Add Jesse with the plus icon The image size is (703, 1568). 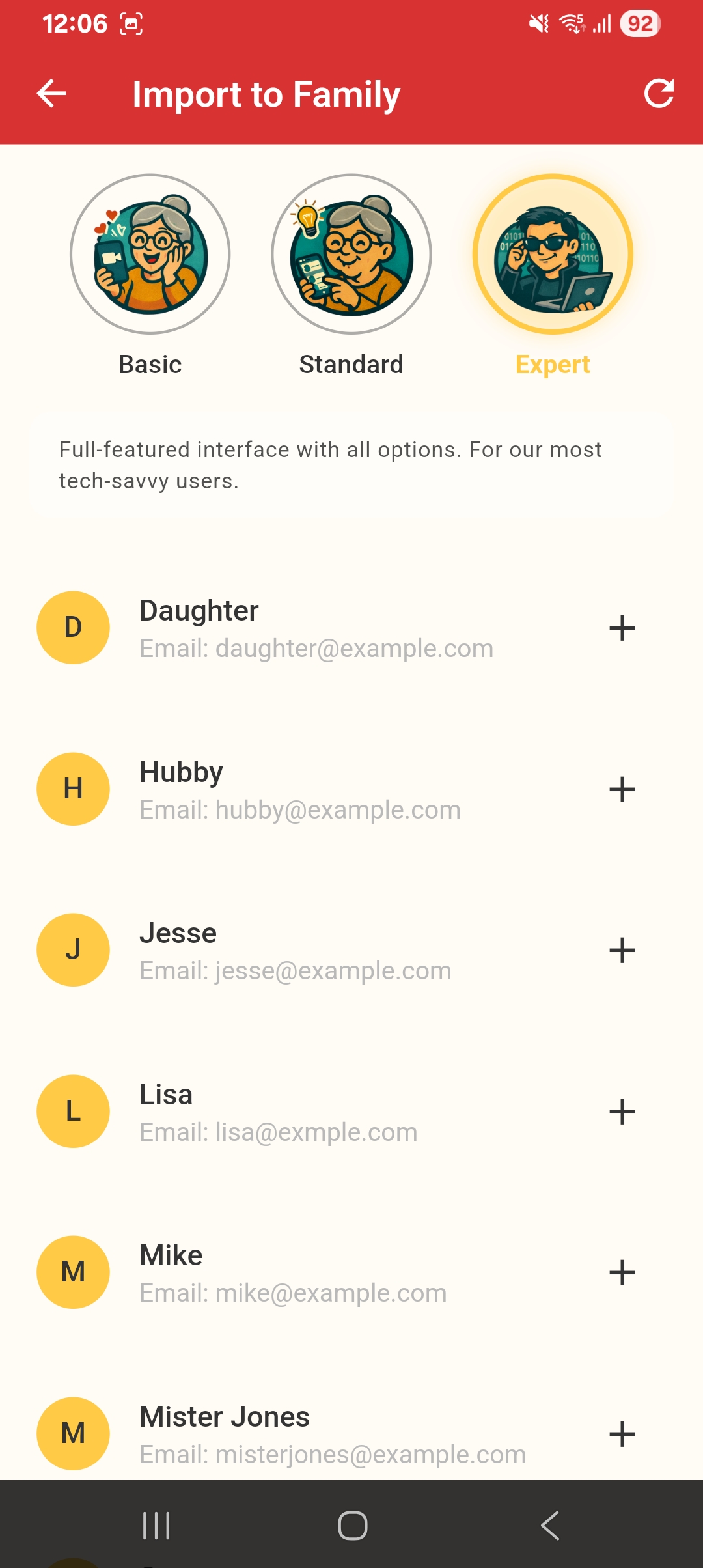pyautogui.click(x=622, y=951)
